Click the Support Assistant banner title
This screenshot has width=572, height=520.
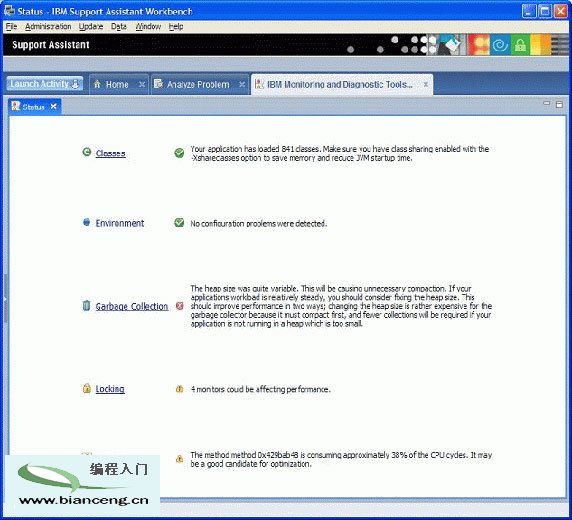coord(51,45)
